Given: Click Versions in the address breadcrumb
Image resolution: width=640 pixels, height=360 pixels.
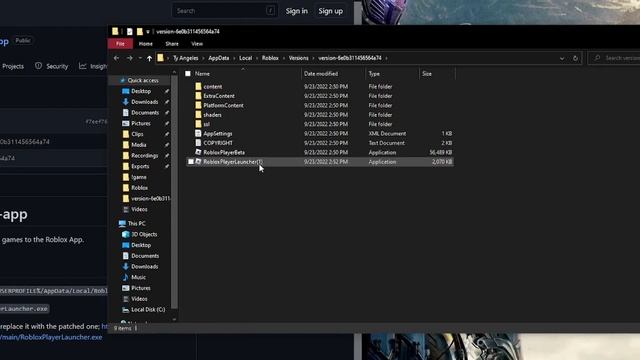Looking at the screenshot, I should [x=298, y=58].
